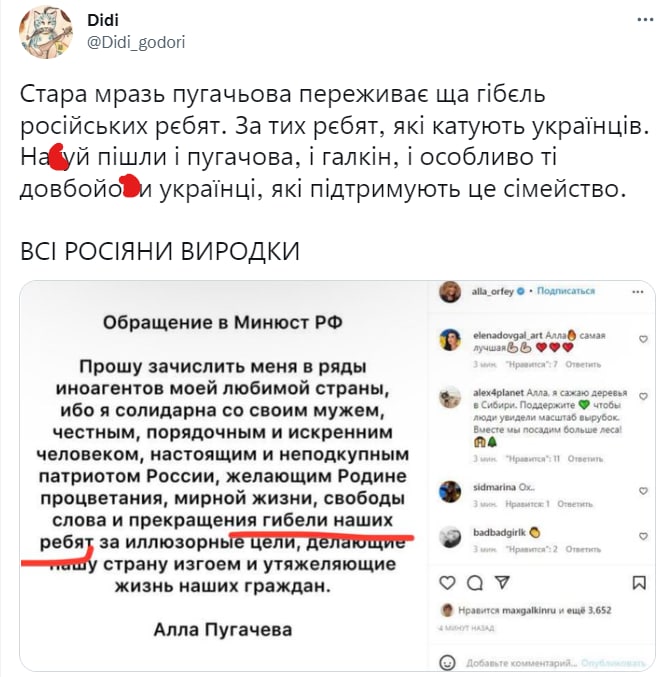Like the alex4planet comment heart

(x=643, y=396)
